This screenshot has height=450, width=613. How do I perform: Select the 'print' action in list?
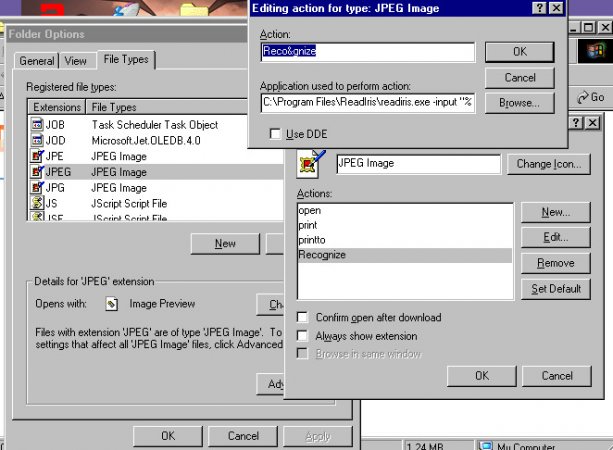(405, 225)
